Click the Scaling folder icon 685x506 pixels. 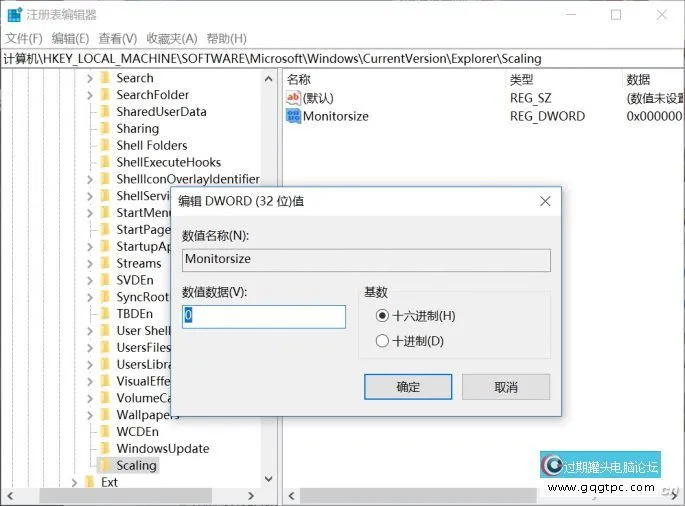pyautogui.click(x=105, y=465)
